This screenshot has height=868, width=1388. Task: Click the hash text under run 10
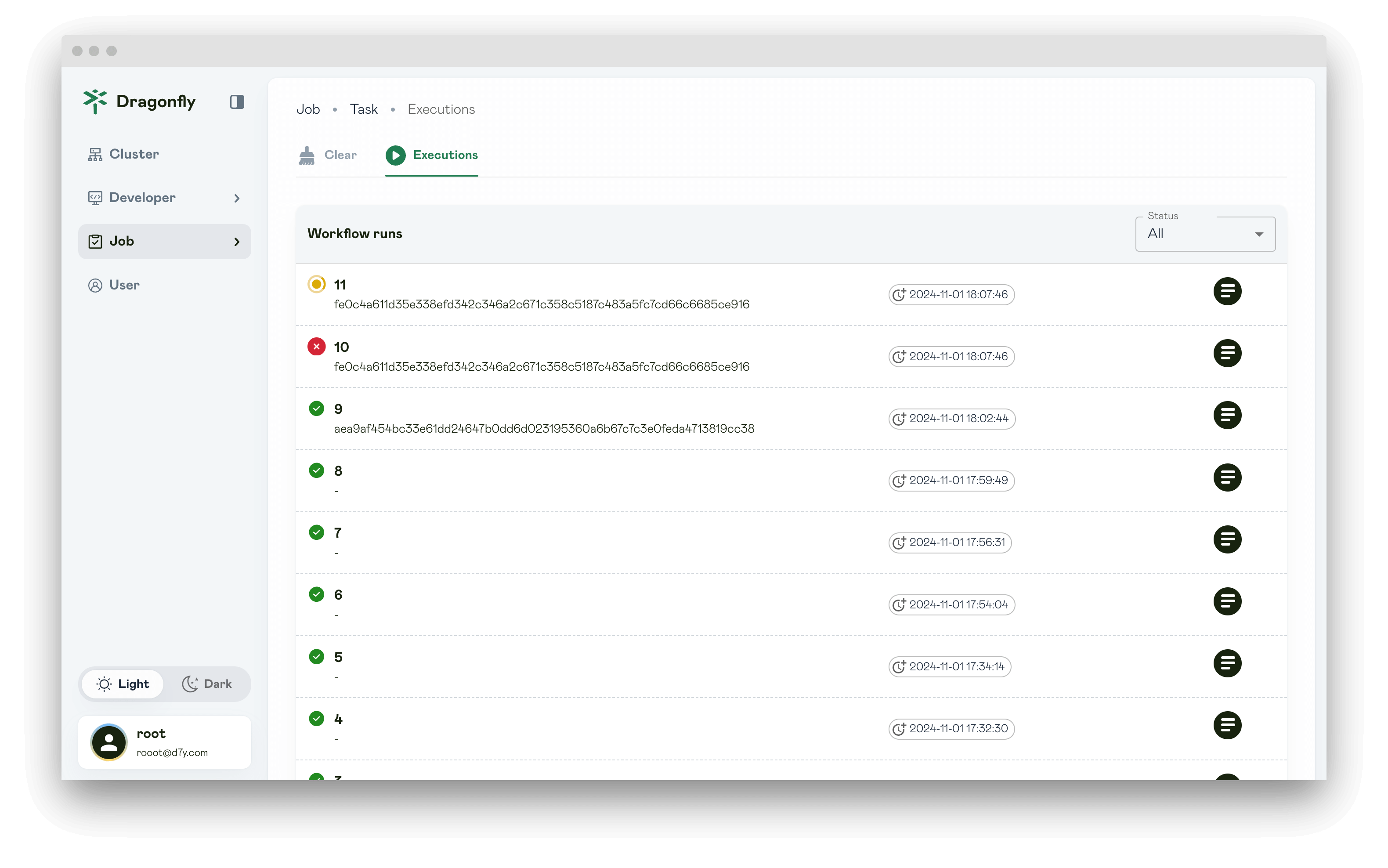pos(542,366)
